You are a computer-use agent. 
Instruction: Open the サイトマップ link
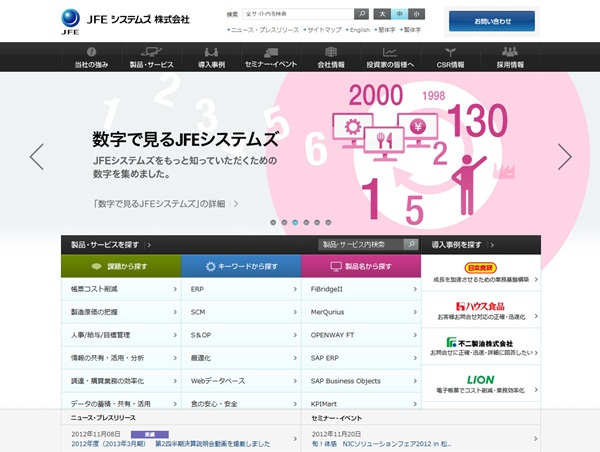pyautogui.click(x=322, y=30)
